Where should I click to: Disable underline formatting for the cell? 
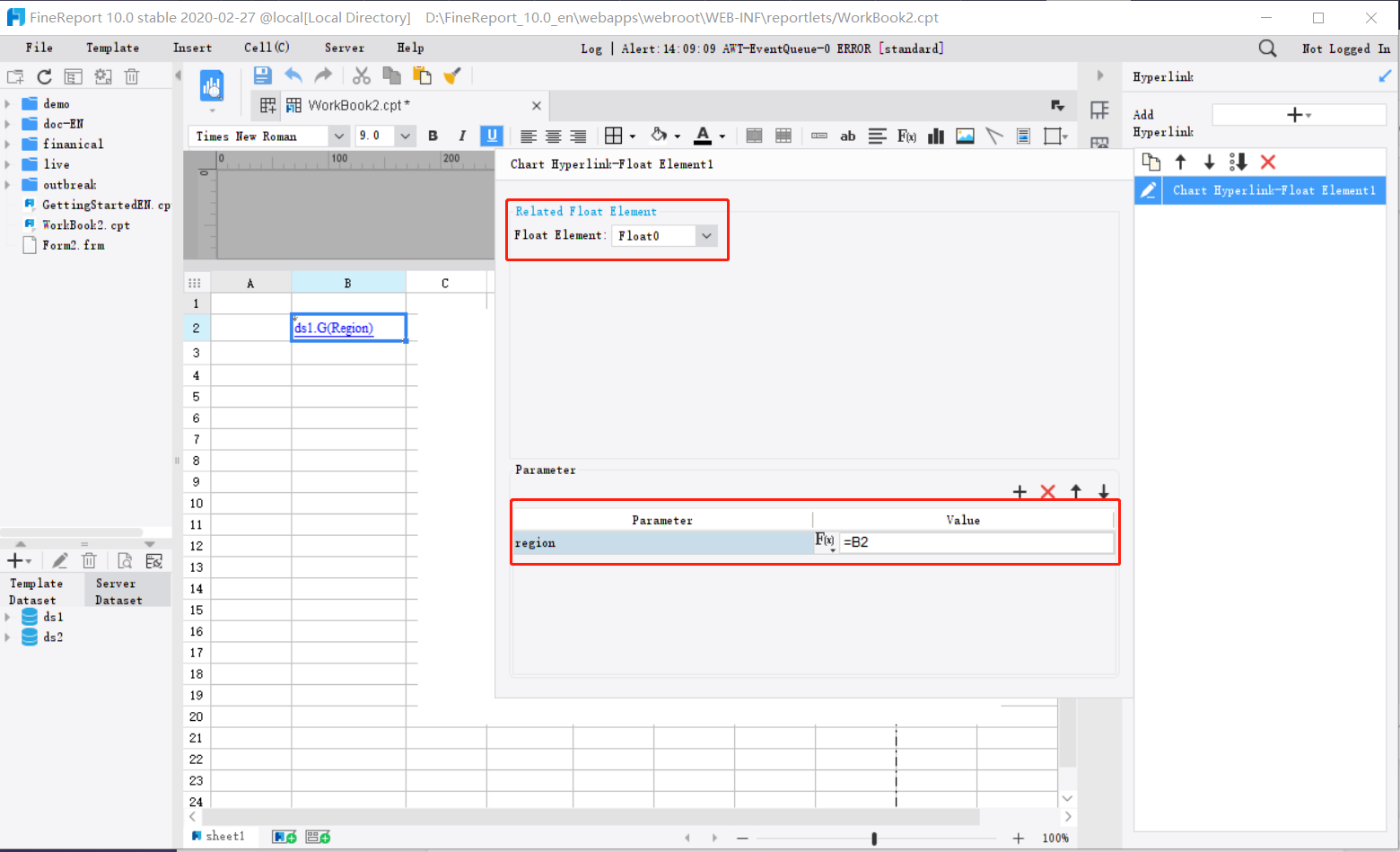tap(491, 136)
